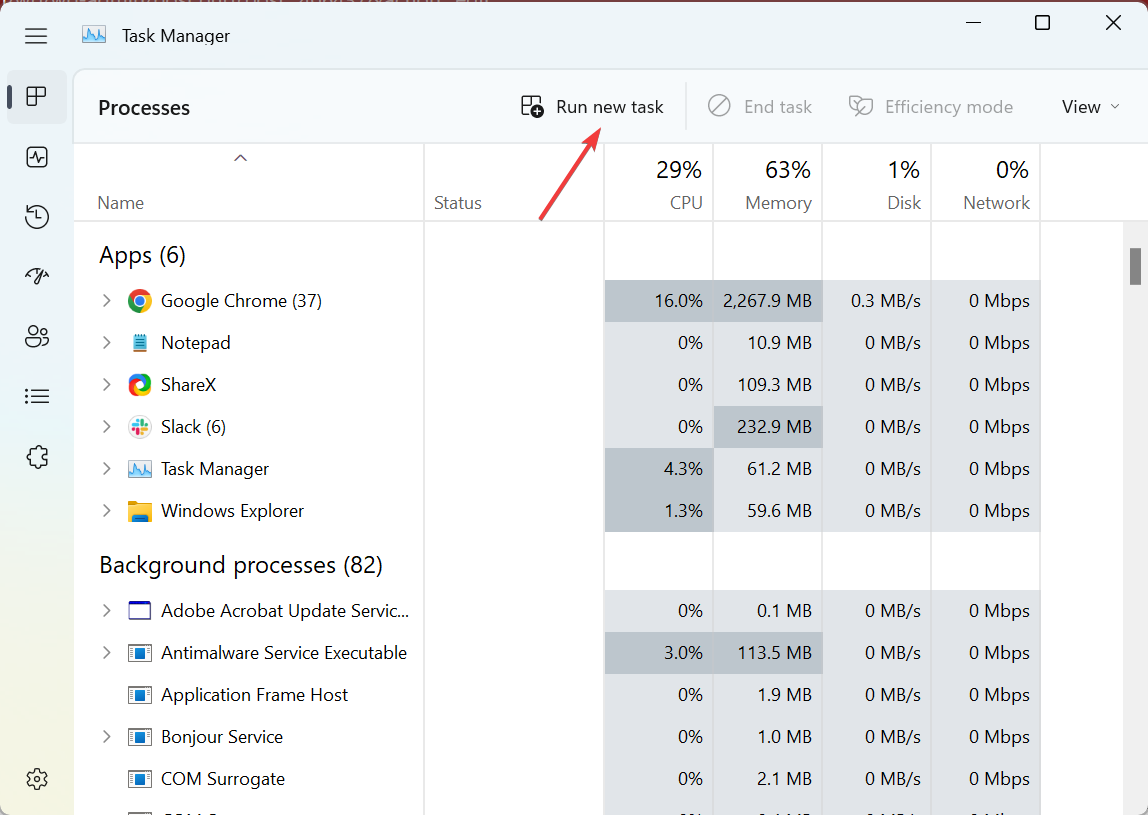This screenshot has width=1148, height=815.
Task: Sort by the Name column header
Action: (x=249, y=182)
